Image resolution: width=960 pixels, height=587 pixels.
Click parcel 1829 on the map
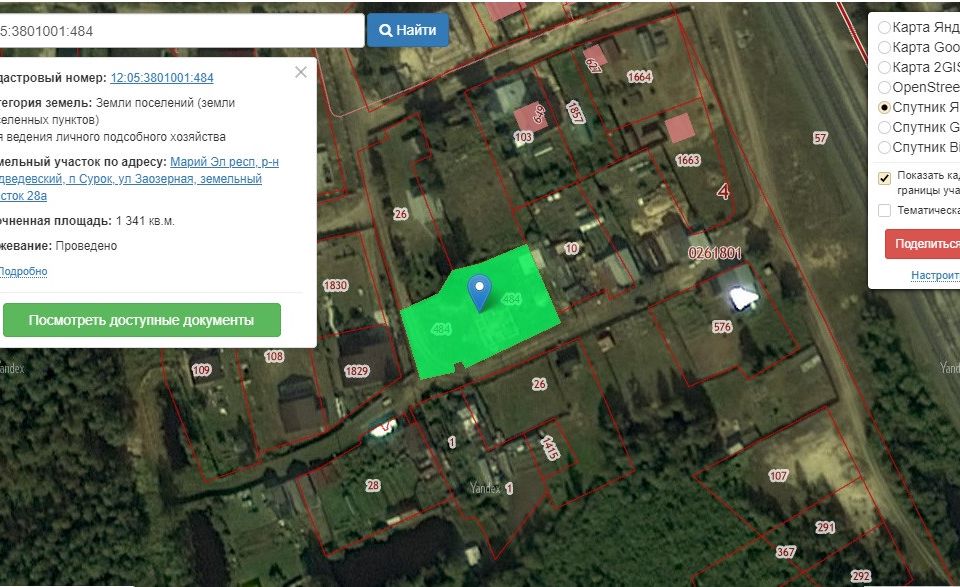pyautogui.click(x=357, y=371)
